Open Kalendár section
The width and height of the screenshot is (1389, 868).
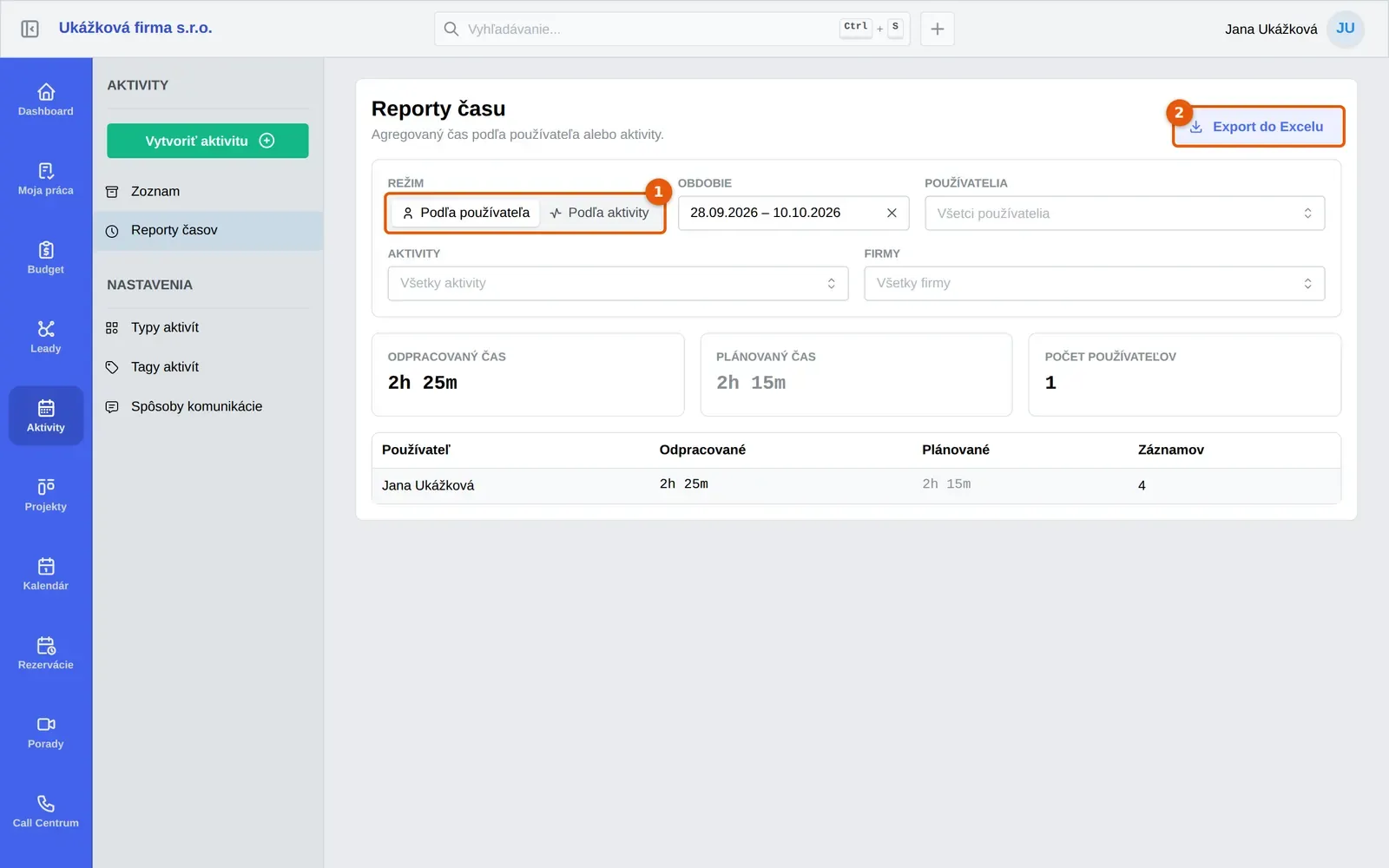pos(46,574)
